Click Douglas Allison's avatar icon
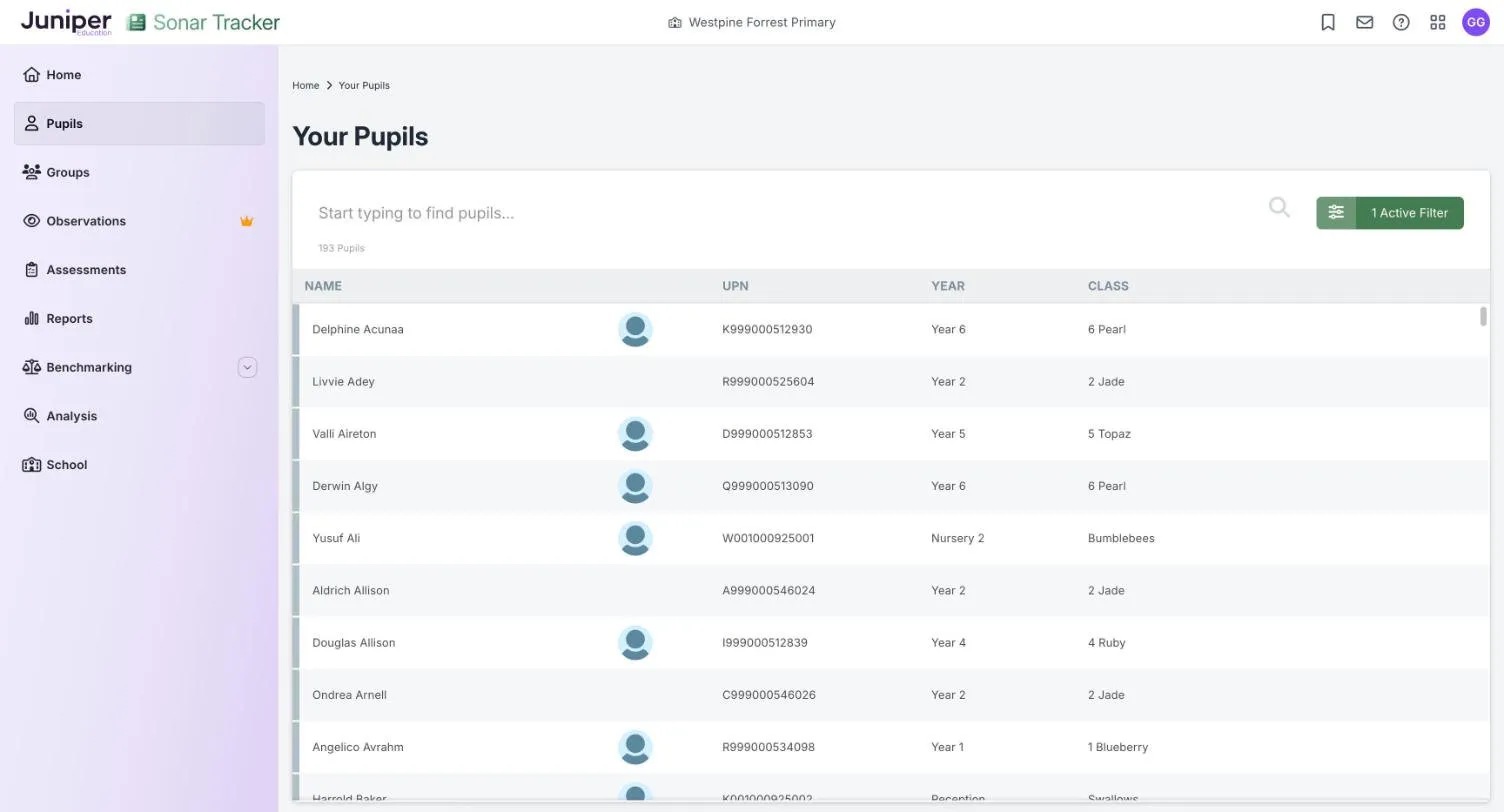 635,643
